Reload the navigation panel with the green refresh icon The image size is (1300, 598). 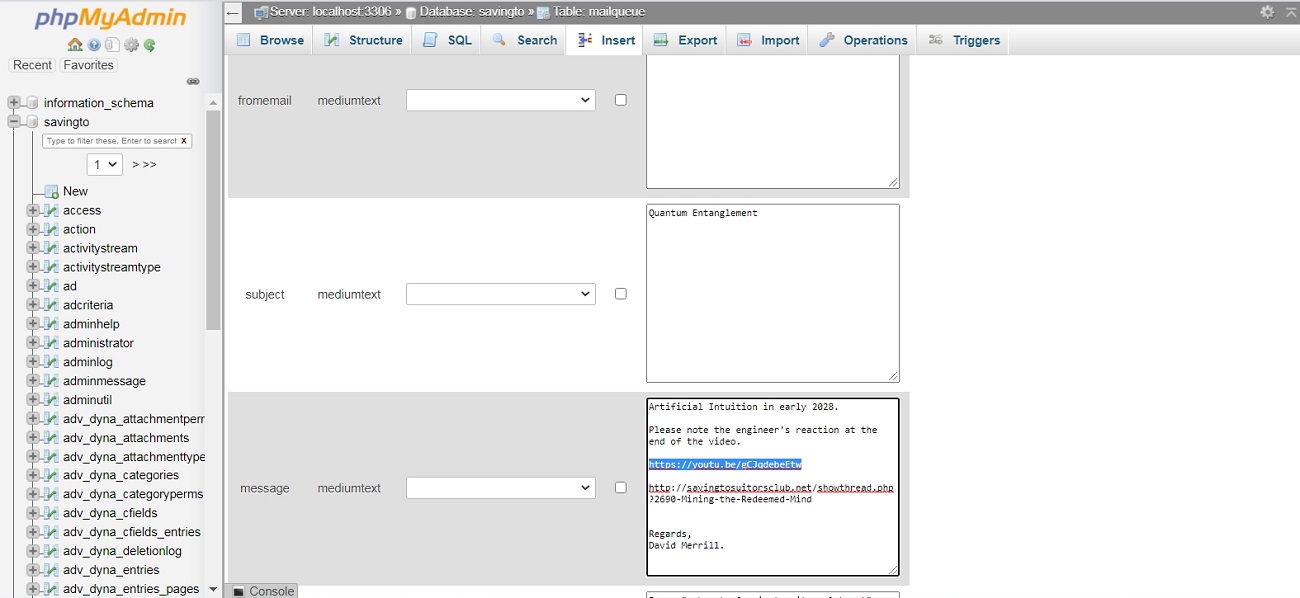150,45
